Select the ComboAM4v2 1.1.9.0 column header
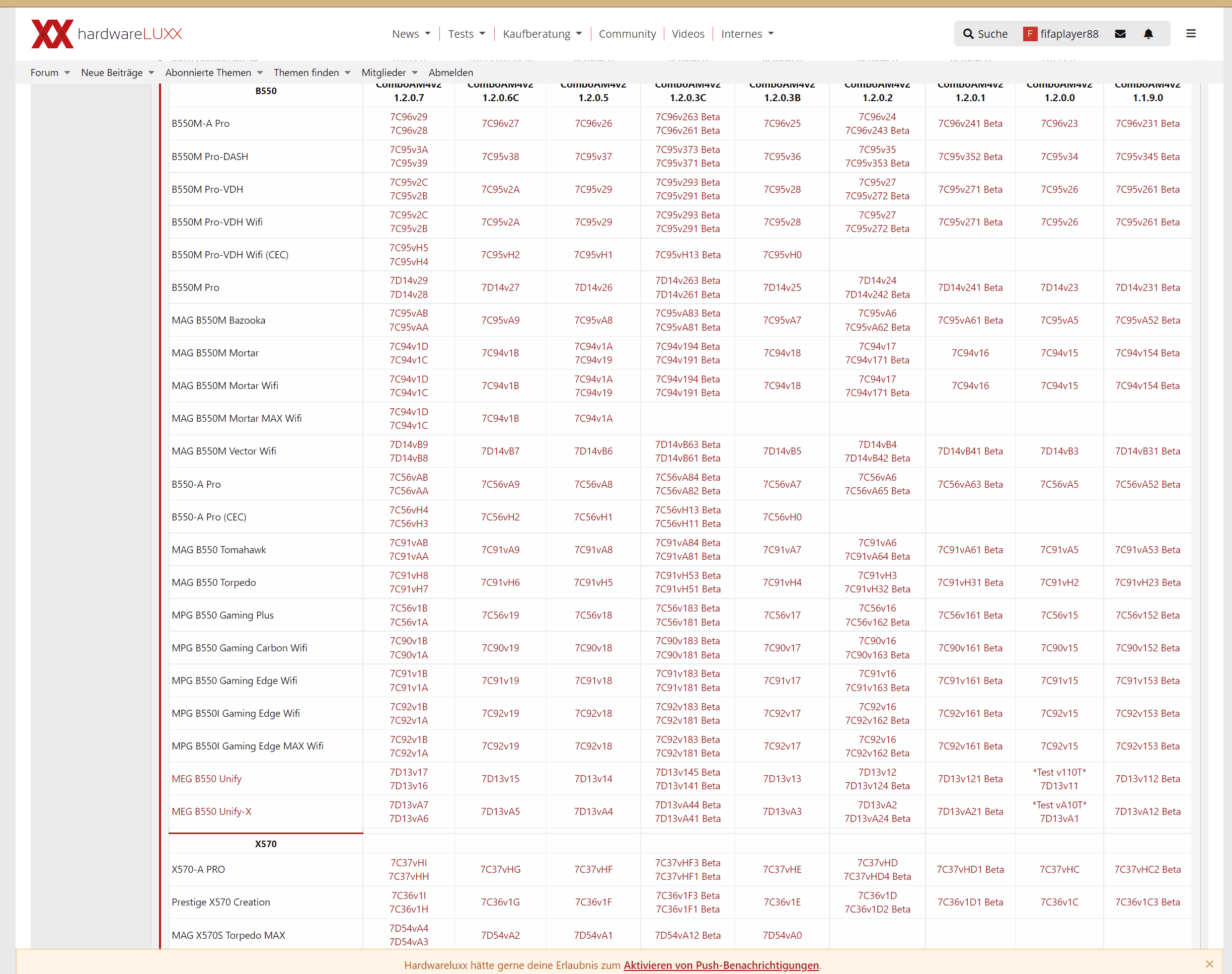The width and height of the screenshot is (1232, 974). point(1147,91)
